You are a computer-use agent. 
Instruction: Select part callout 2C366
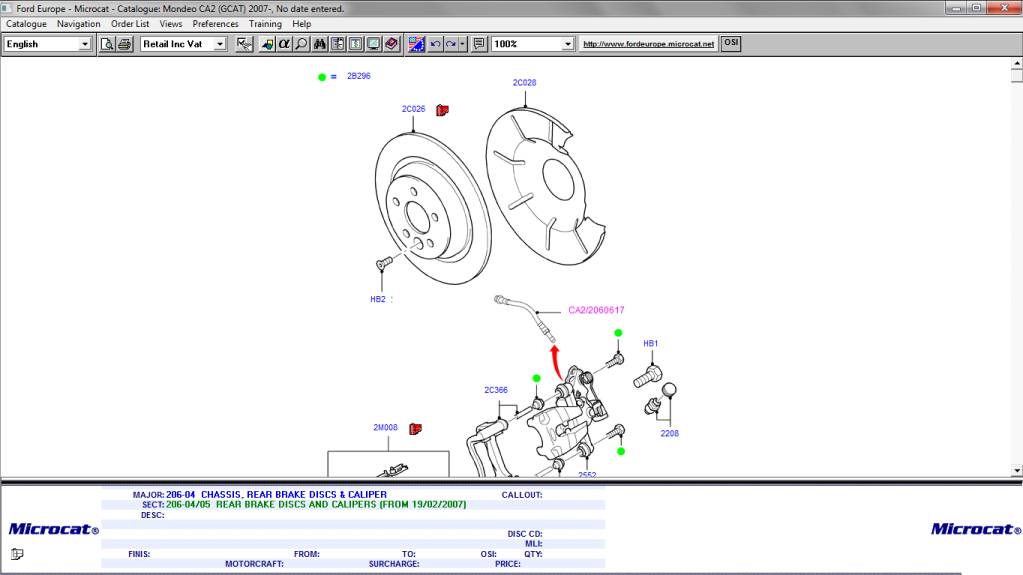(496, 390)
